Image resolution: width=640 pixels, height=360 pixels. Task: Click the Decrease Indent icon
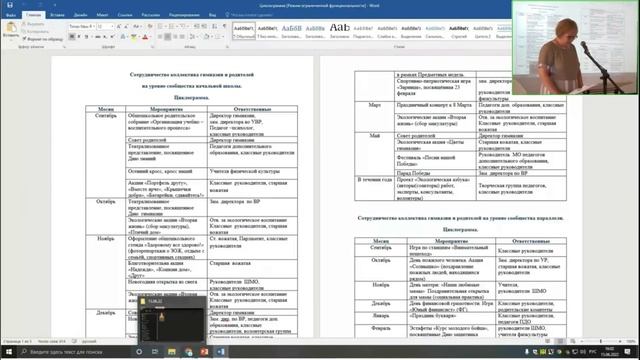[197, 27]
